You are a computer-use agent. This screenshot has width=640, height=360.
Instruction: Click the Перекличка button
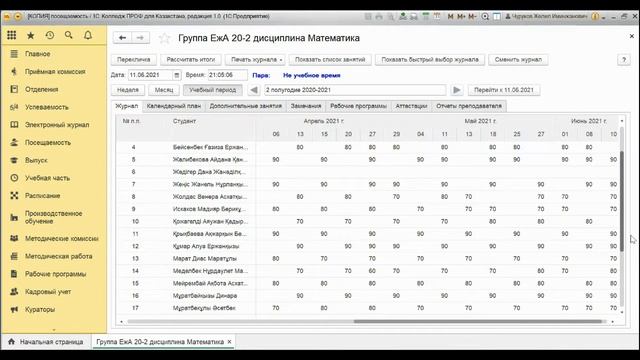[133, 60]
